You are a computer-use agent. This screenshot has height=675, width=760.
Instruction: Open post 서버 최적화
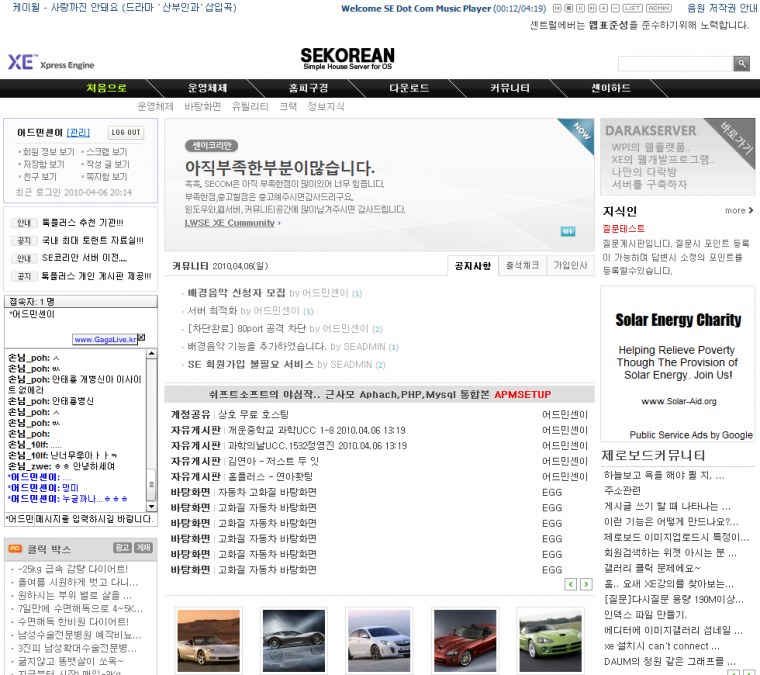[212, 311]
